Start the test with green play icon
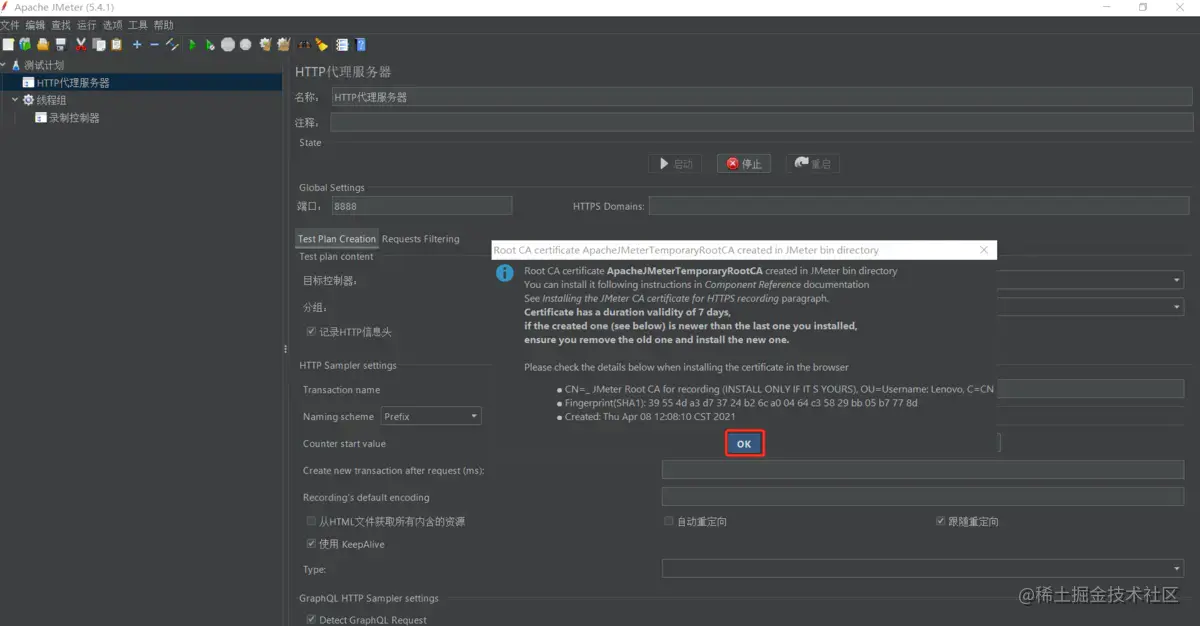Image resolution: width=1200 pixels, height=626 pixels. click(192, 44)
